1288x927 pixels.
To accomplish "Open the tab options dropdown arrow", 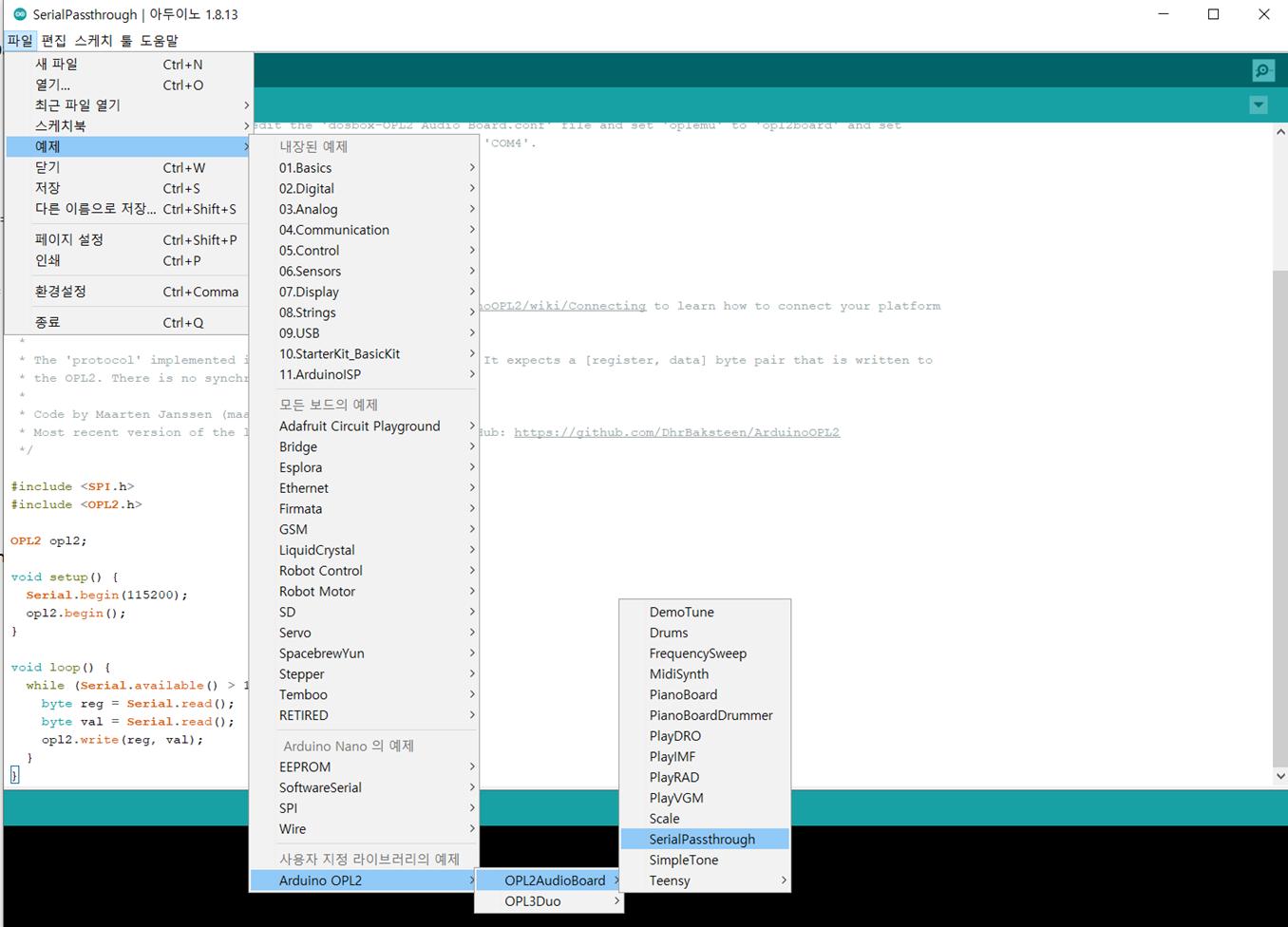I will tap(1259, 105).
